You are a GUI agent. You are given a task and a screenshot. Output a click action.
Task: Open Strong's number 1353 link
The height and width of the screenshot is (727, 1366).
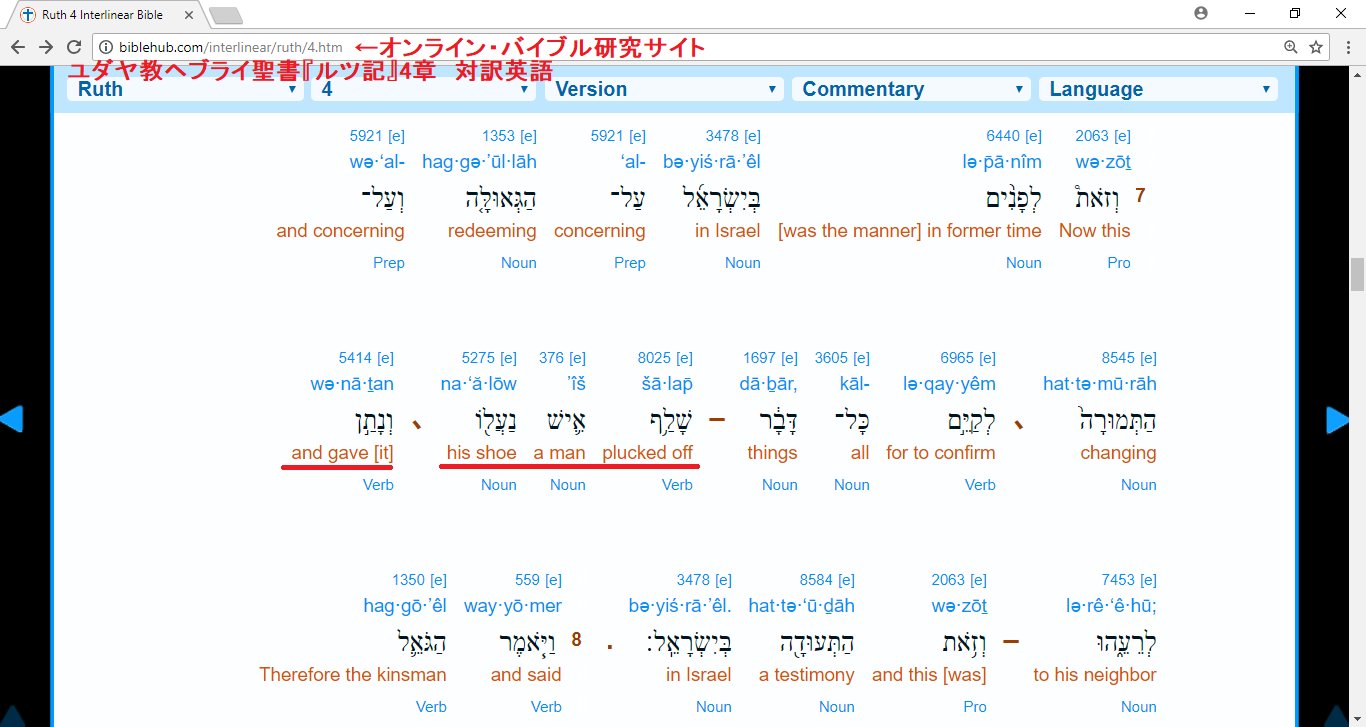click(x=498, y=136)
